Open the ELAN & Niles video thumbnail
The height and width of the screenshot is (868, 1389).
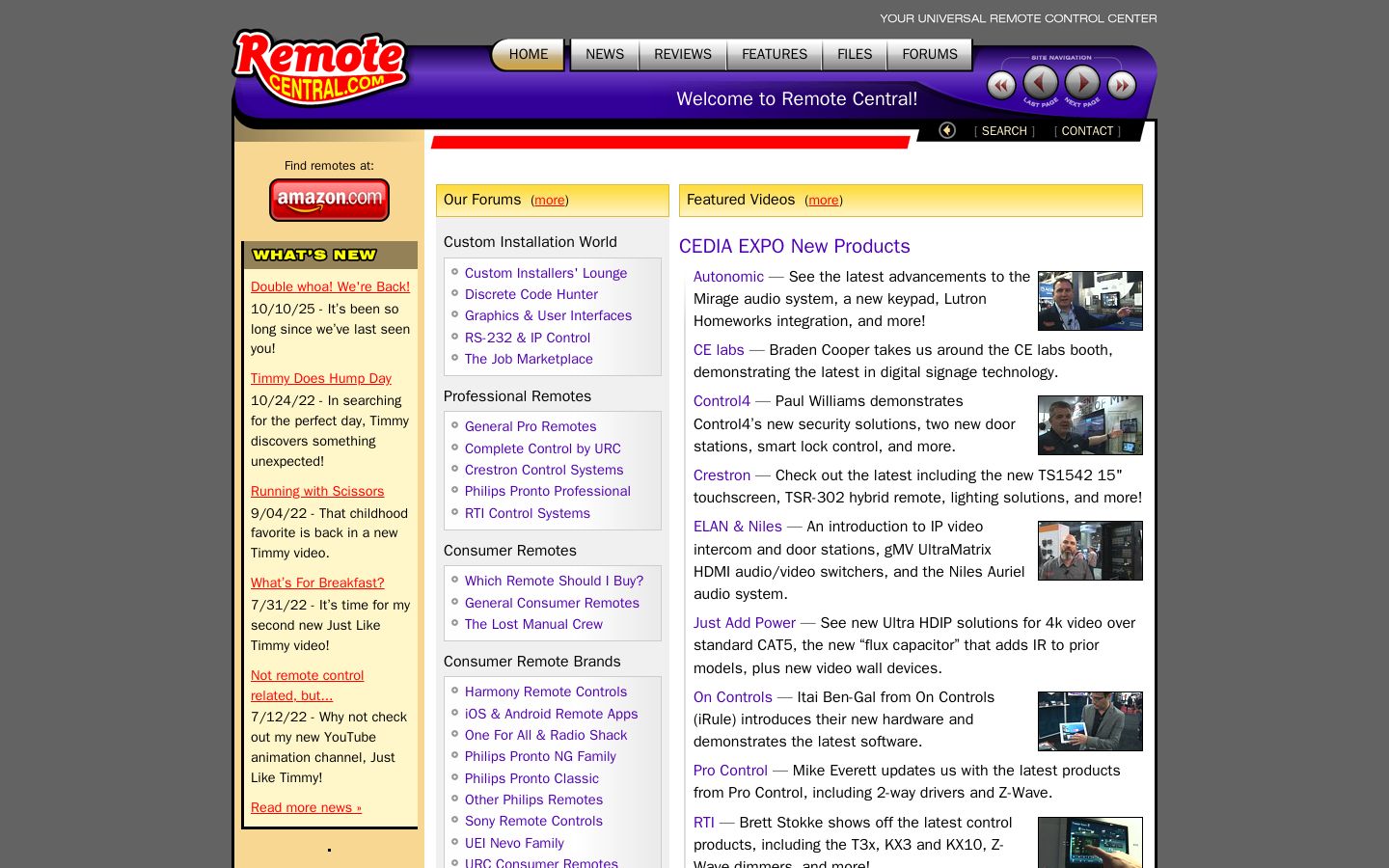pos(1090,551)
